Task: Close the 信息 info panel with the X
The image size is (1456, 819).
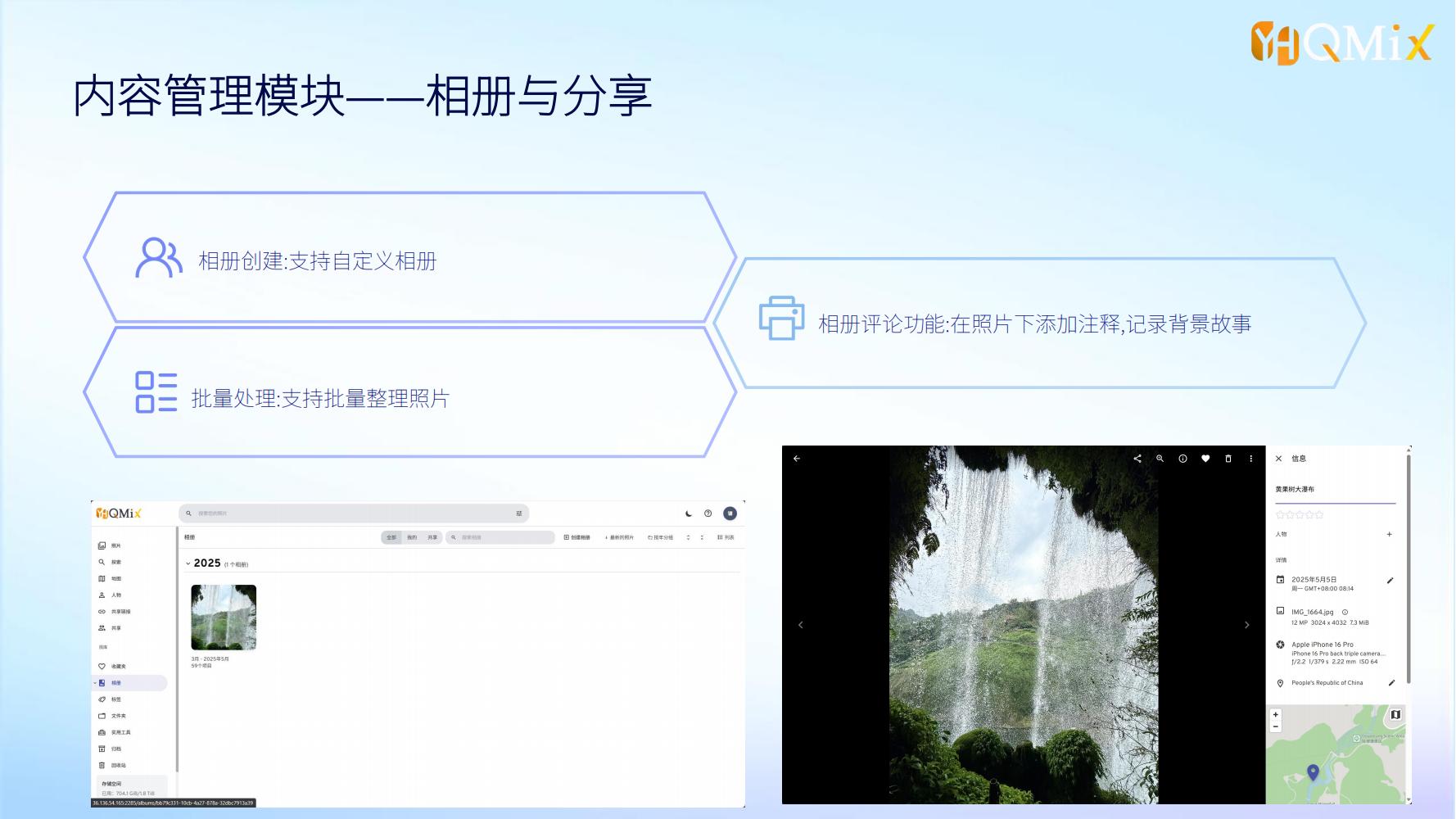Action: [x=1279, y=459]
